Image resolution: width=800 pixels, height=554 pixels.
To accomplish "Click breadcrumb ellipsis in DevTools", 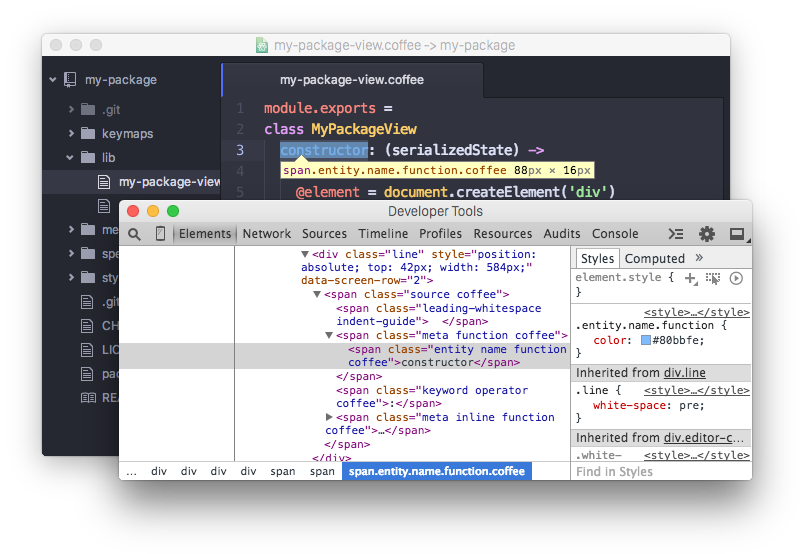I will (x=132, y=472).
